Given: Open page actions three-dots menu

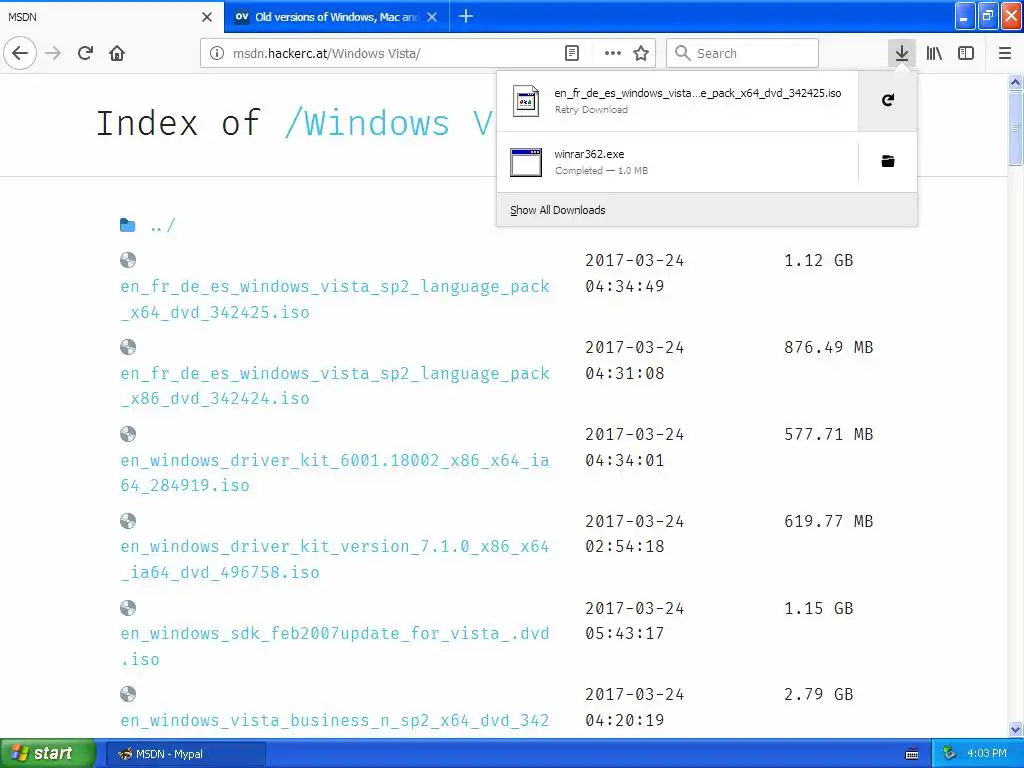Looking at the screenshot, I should 613,54.
